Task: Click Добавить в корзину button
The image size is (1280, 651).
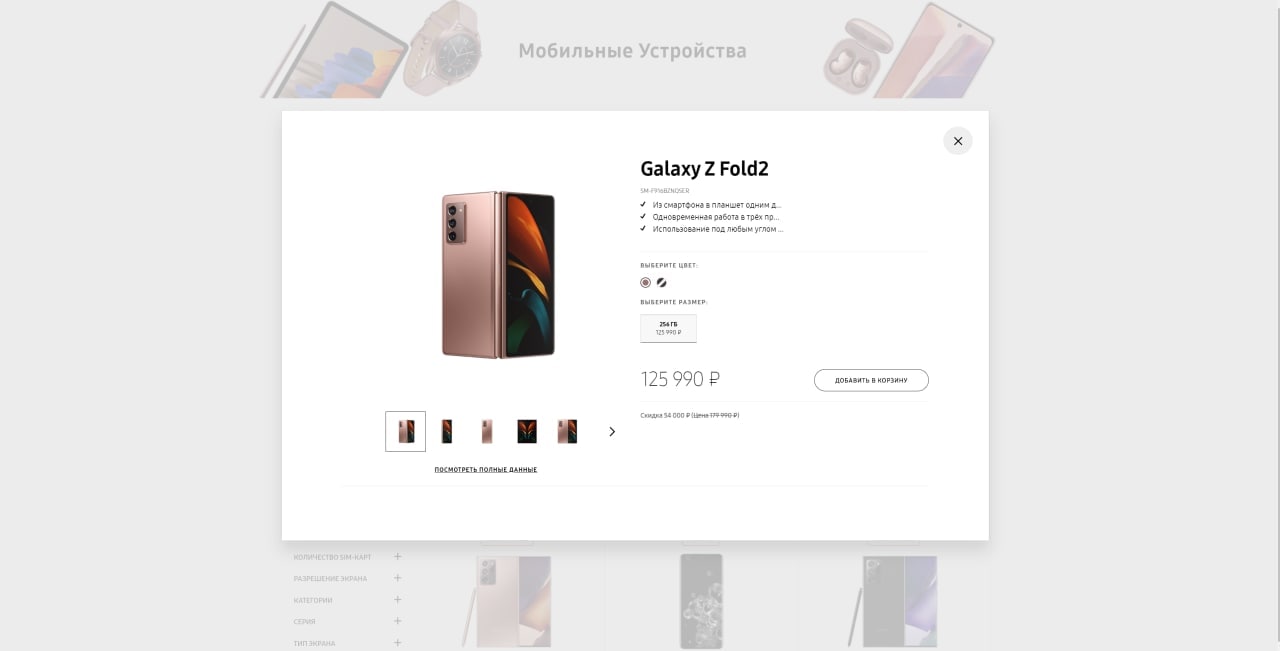Action: click(x=871, y=380)
